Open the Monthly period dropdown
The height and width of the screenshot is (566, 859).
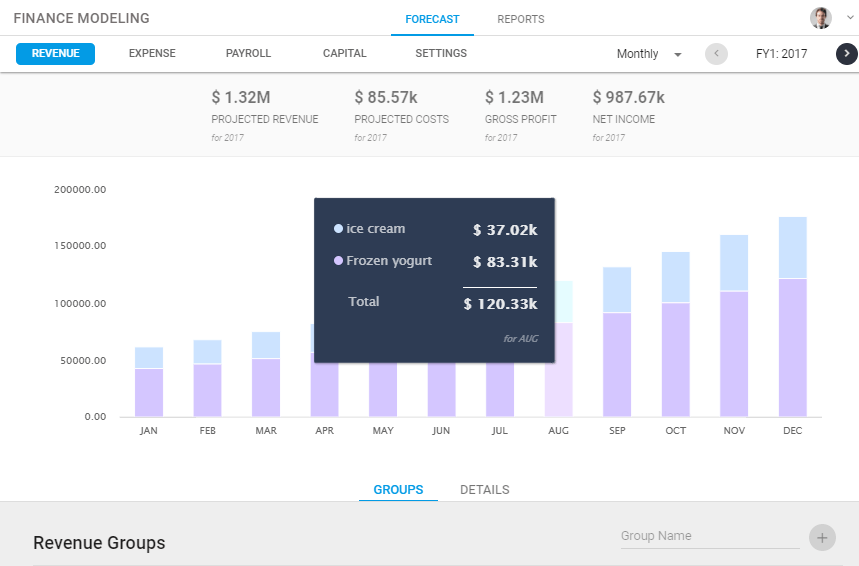coord(649,54)
